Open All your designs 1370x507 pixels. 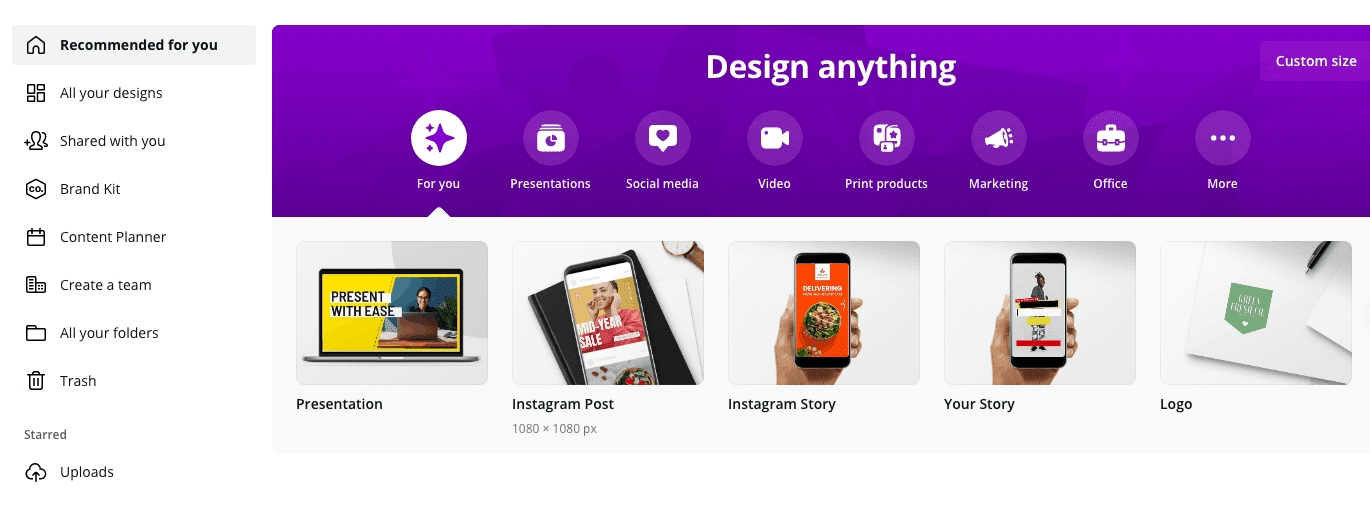click(110, 93)
